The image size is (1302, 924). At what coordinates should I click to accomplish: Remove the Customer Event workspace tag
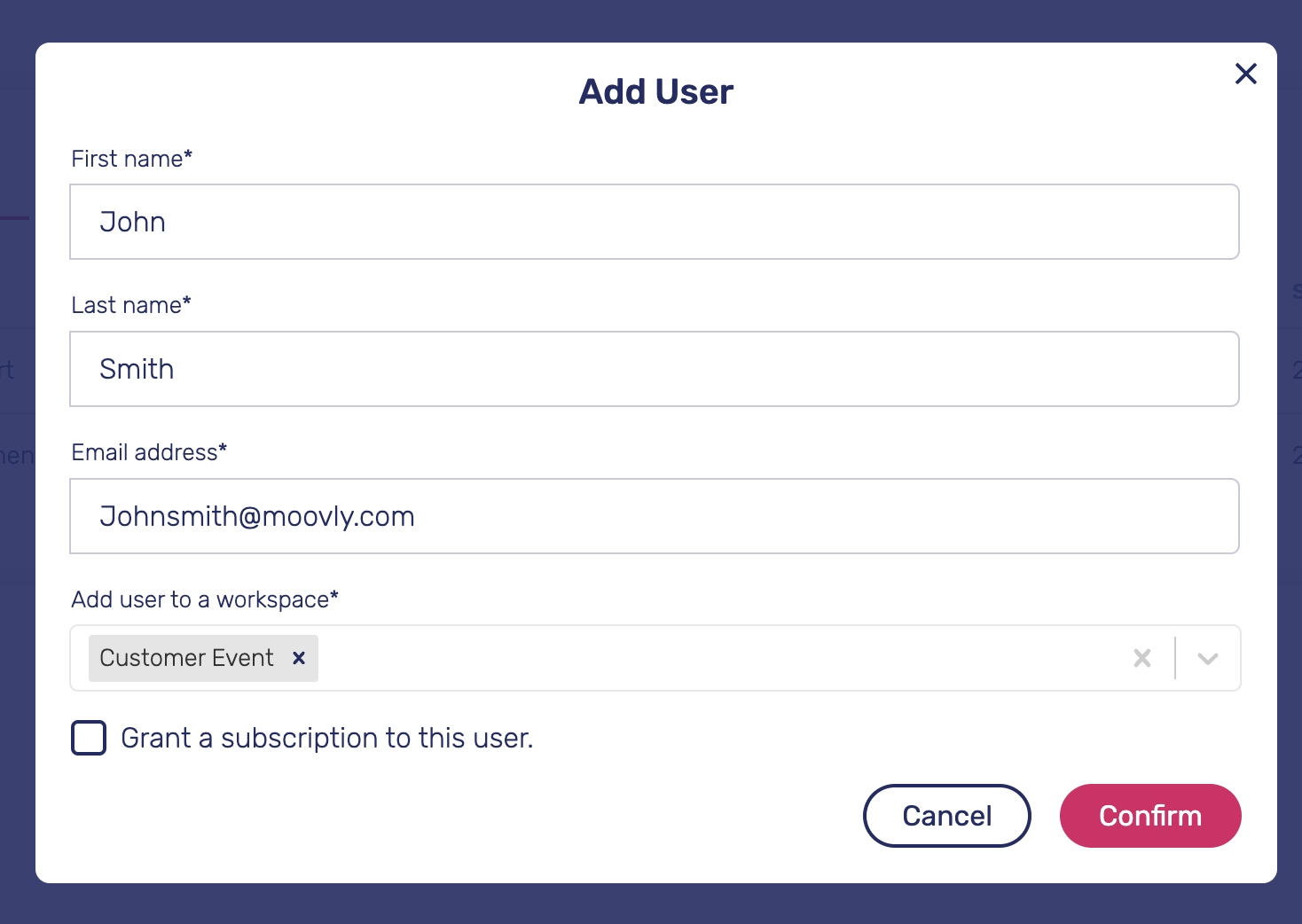(299, 658)
